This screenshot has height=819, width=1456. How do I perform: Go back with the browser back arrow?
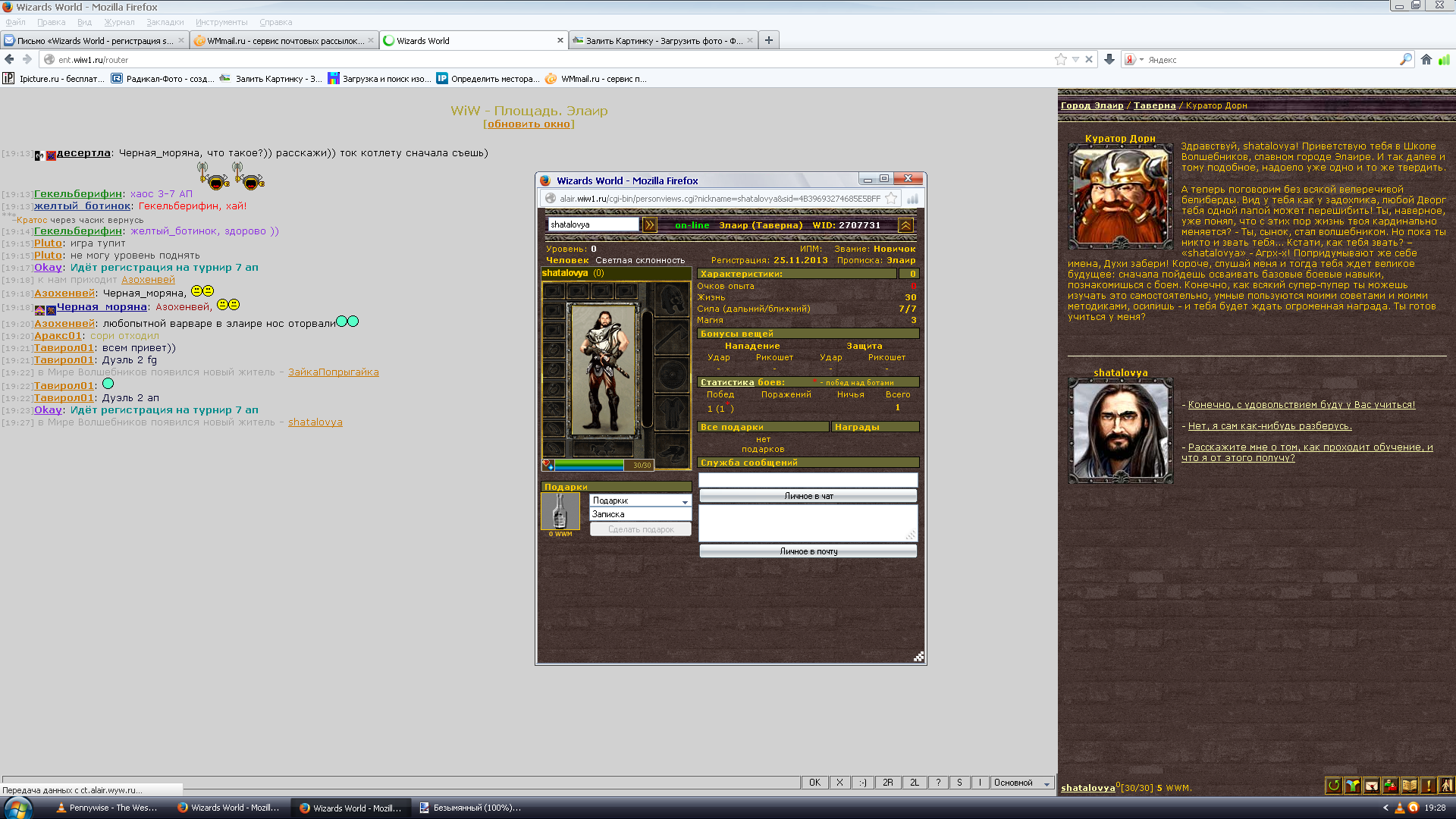(x=9, y=59)
